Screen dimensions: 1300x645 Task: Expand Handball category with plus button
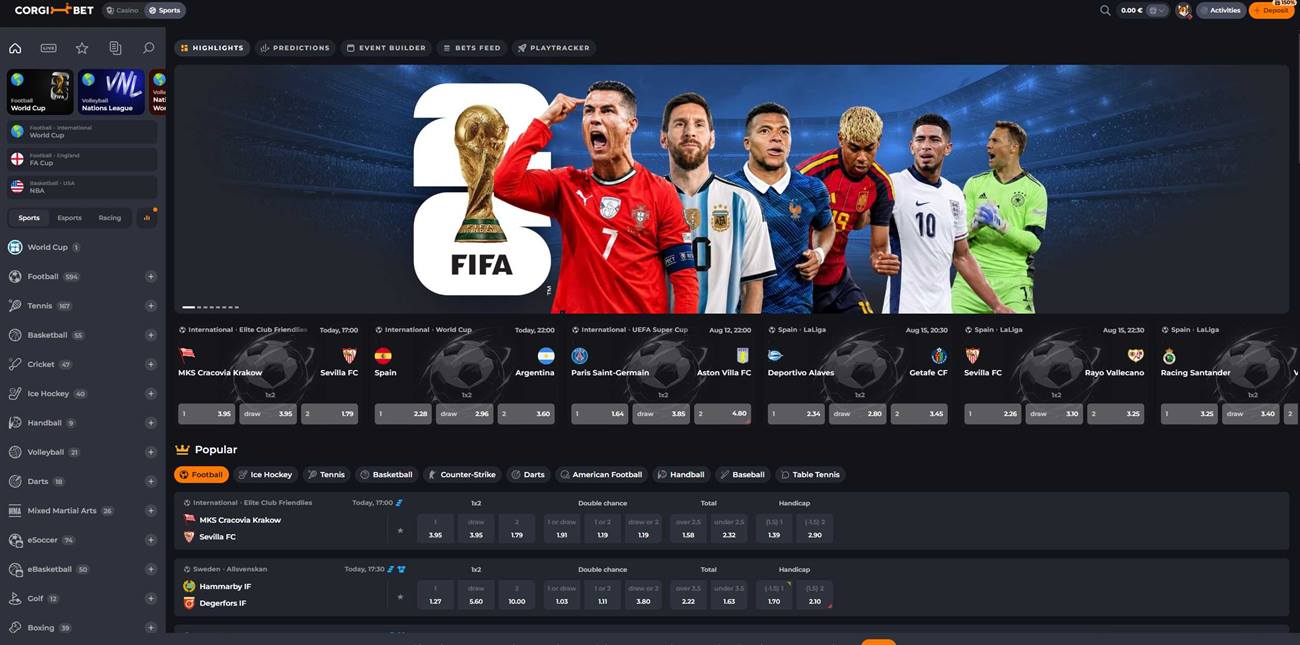[151, 423]
